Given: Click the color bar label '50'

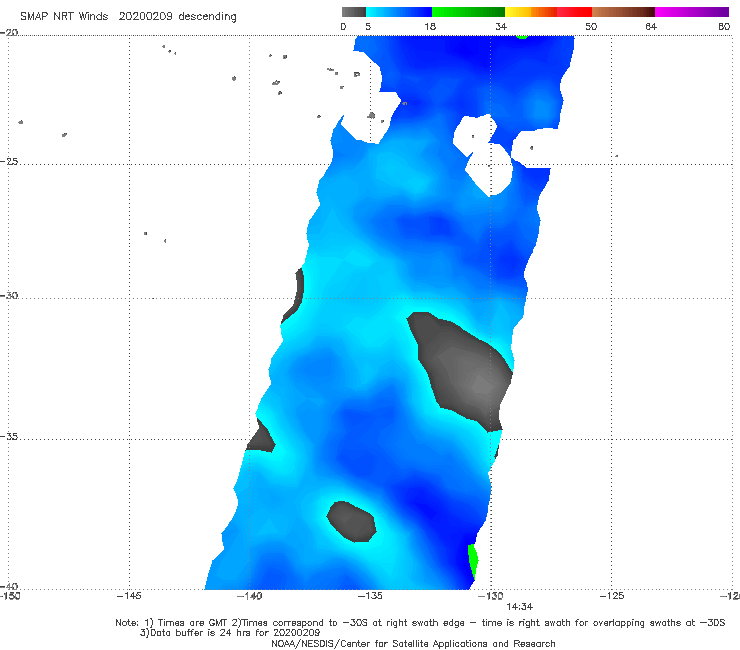Looking at the screenshot, I should point(591,27).
